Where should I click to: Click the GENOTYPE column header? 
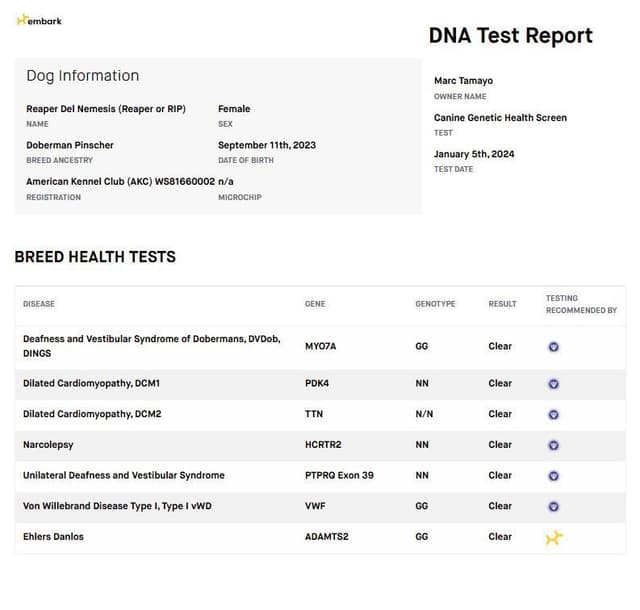tap(435, 304)
